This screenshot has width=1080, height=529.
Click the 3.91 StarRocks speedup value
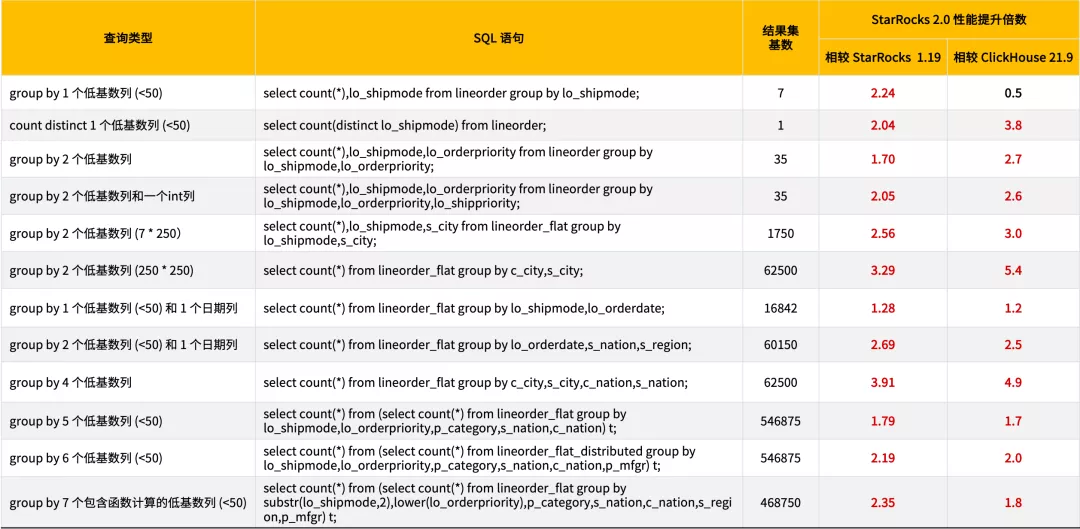coord(882,381)
